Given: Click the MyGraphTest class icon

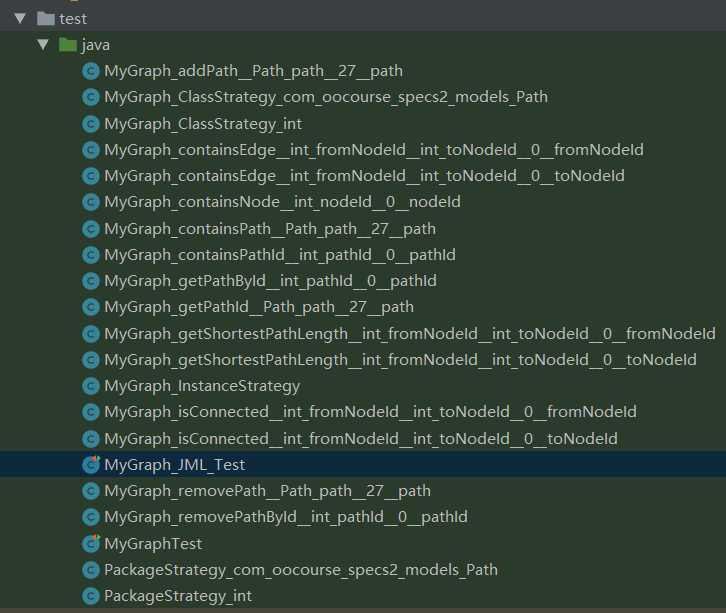Looking at the screenshot, I should click(91, 543).
